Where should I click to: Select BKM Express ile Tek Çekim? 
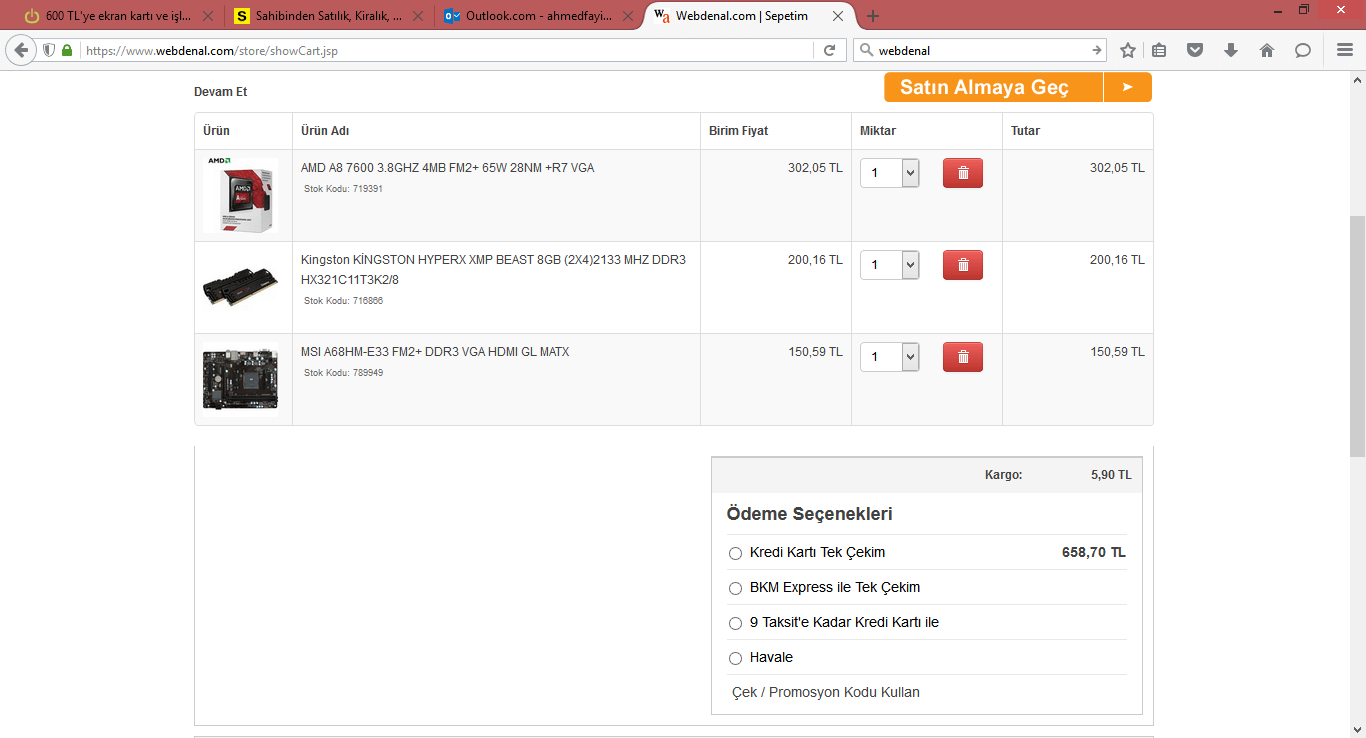click(x=736, y=588)
